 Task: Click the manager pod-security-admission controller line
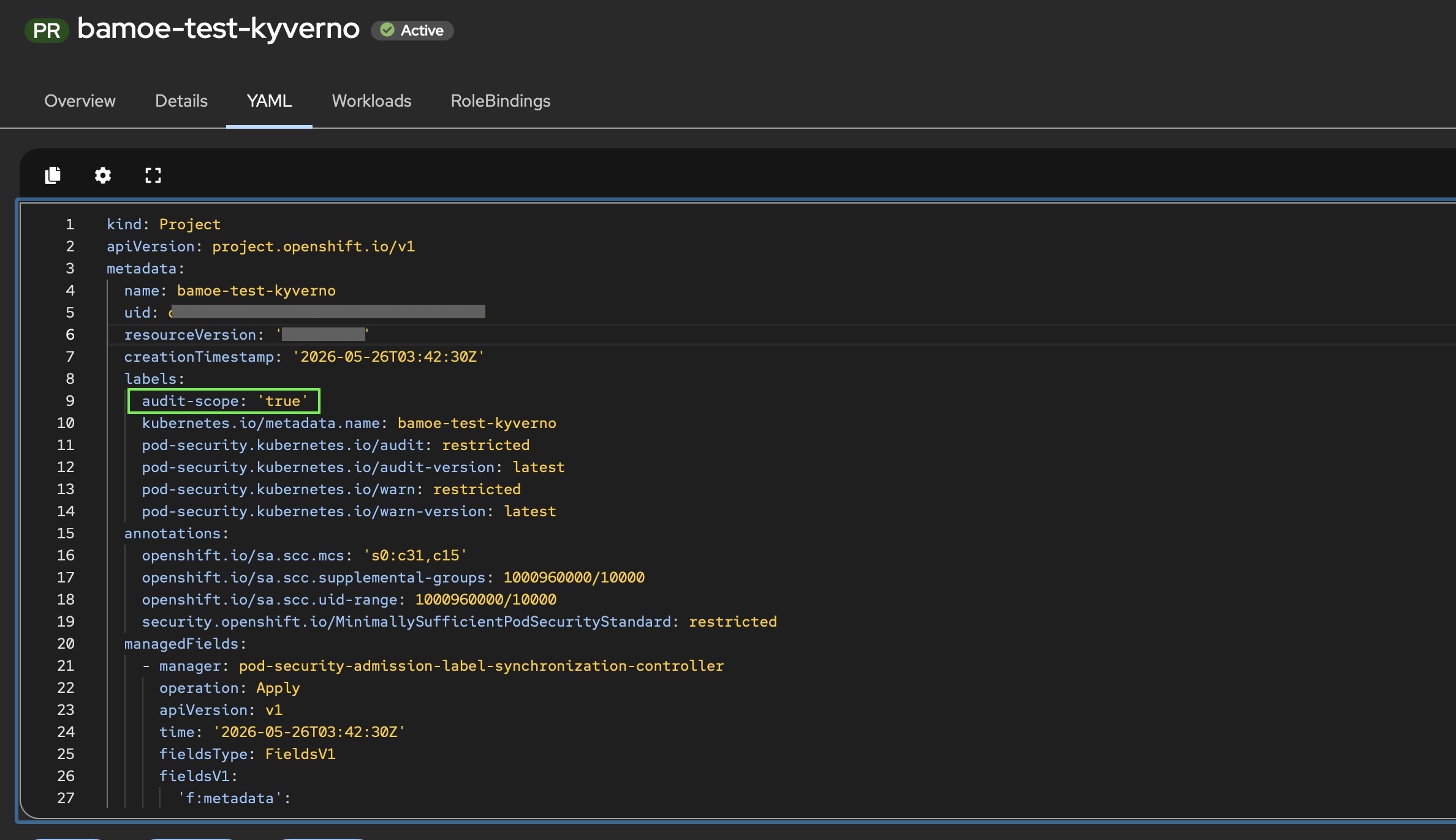coord(433,666)
